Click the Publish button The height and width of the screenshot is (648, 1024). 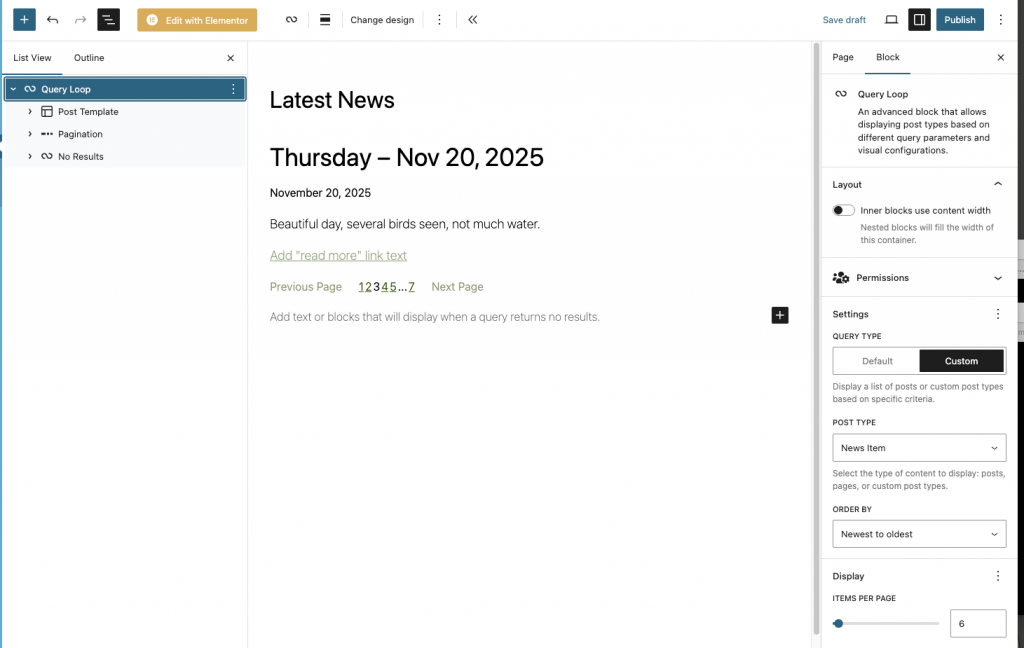tap(959, 20)
